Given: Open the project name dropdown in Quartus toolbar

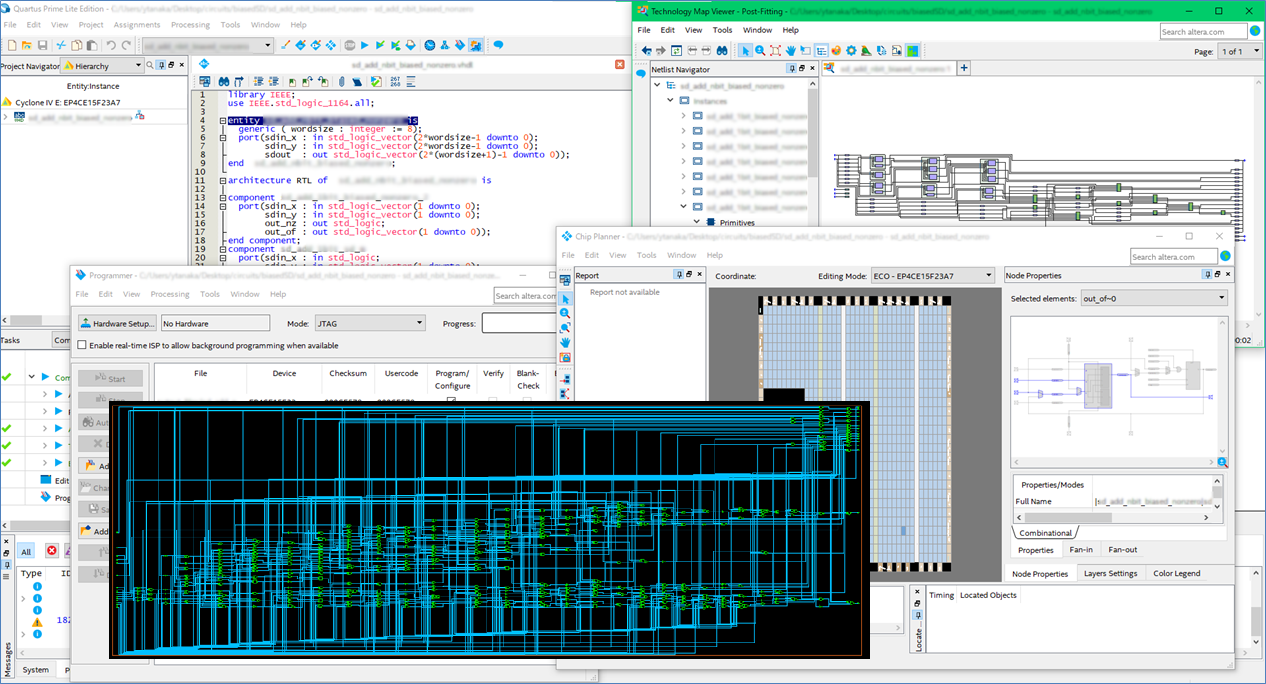Looking at the screenshot, I should 207,45.
